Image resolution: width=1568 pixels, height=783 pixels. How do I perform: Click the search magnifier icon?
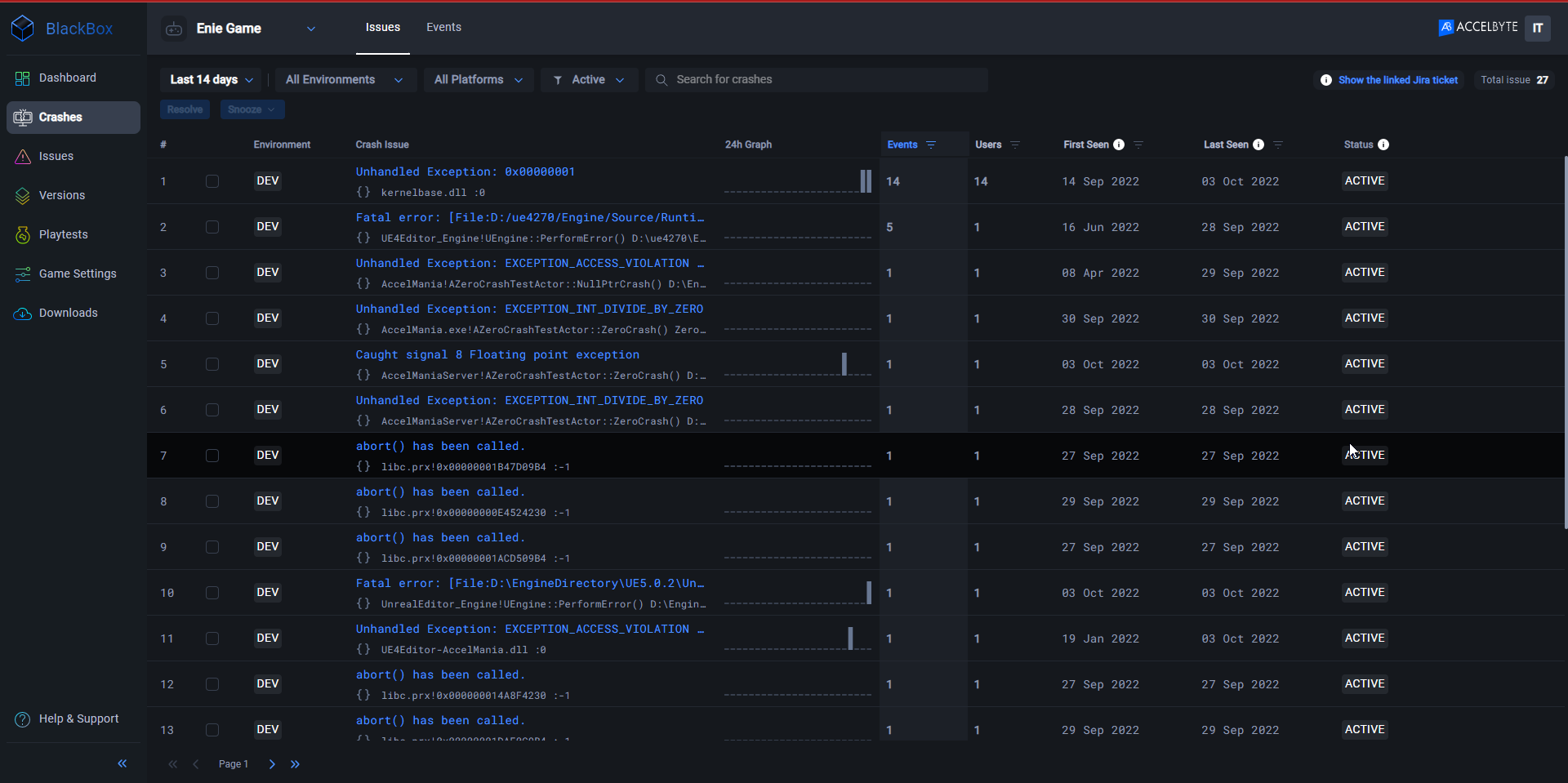[661, 80]
